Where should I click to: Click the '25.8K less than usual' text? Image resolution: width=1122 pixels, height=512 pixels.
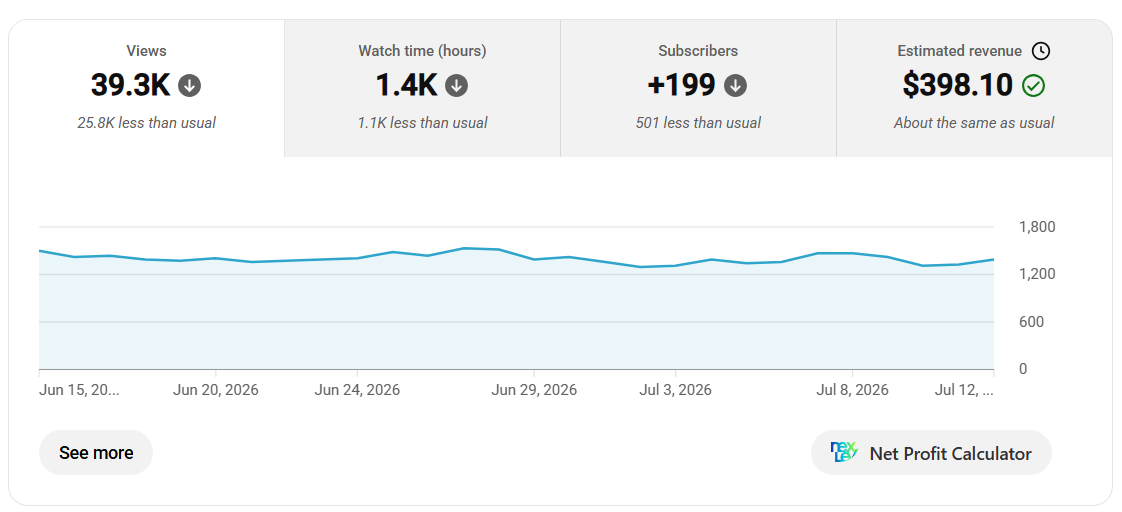click(x=147, y=123)
